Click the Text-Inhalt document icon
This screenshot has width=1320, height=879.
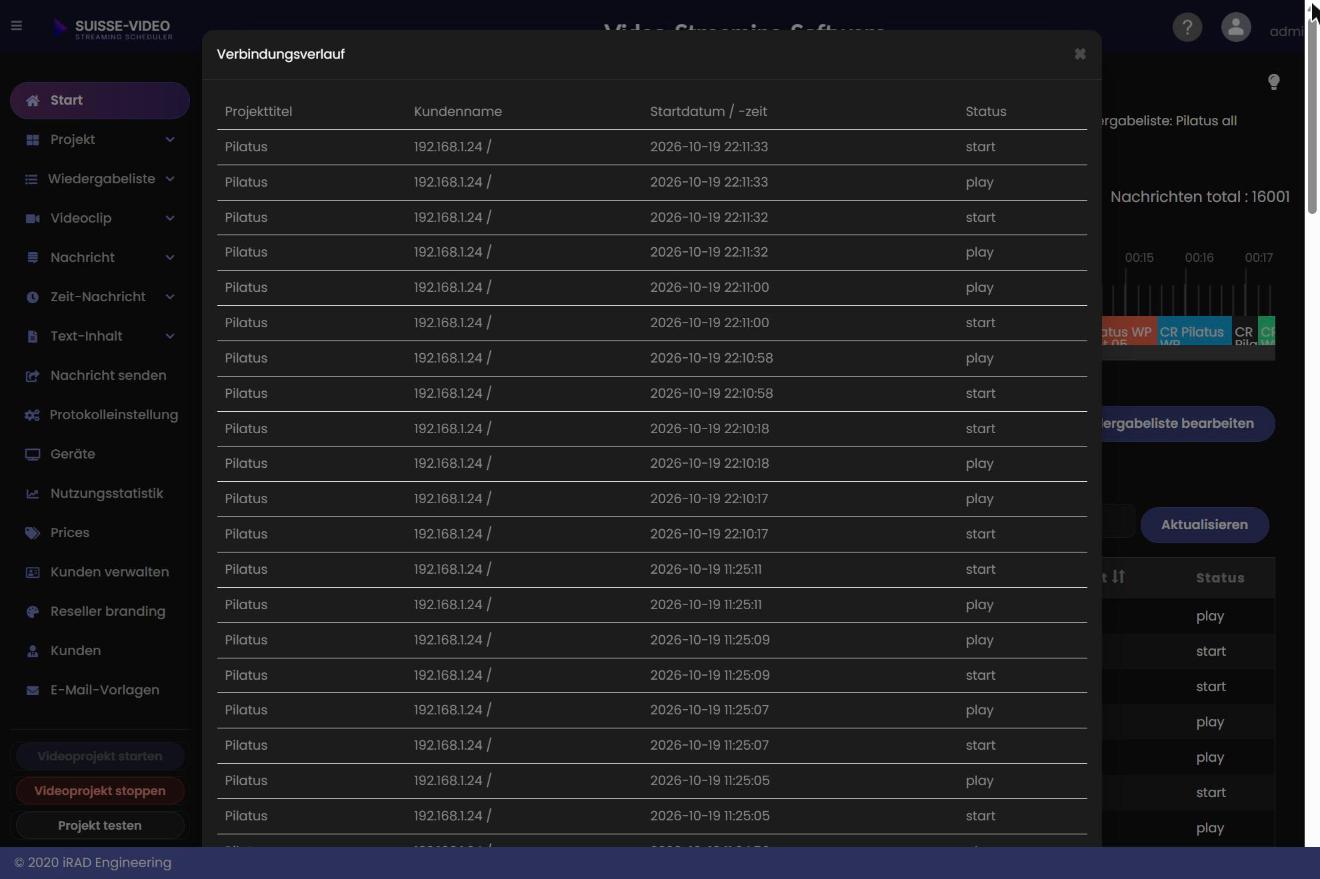pos(32,336)
